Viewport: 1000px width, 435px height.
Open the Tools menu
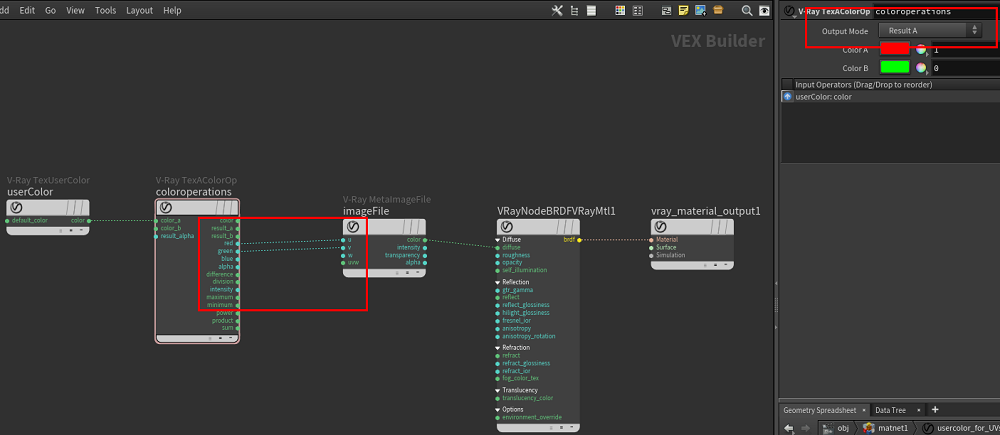[x=106, y=10]
